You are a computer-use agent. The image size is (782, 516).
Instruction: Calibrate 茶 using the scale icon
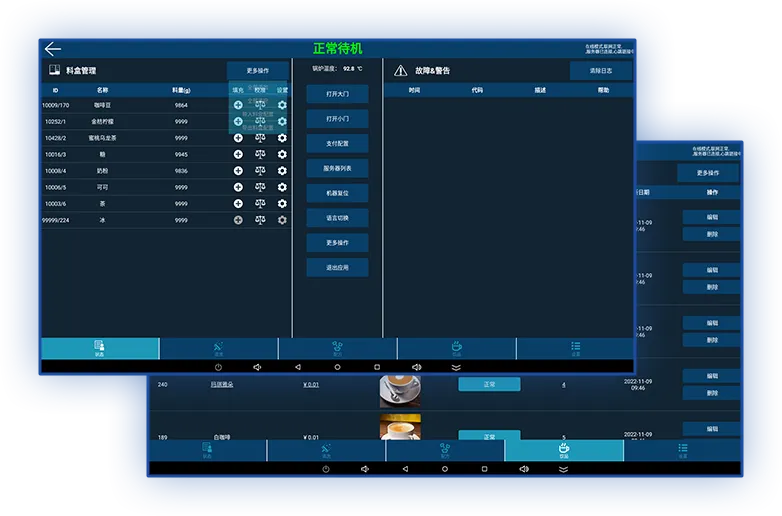point(260,204)
